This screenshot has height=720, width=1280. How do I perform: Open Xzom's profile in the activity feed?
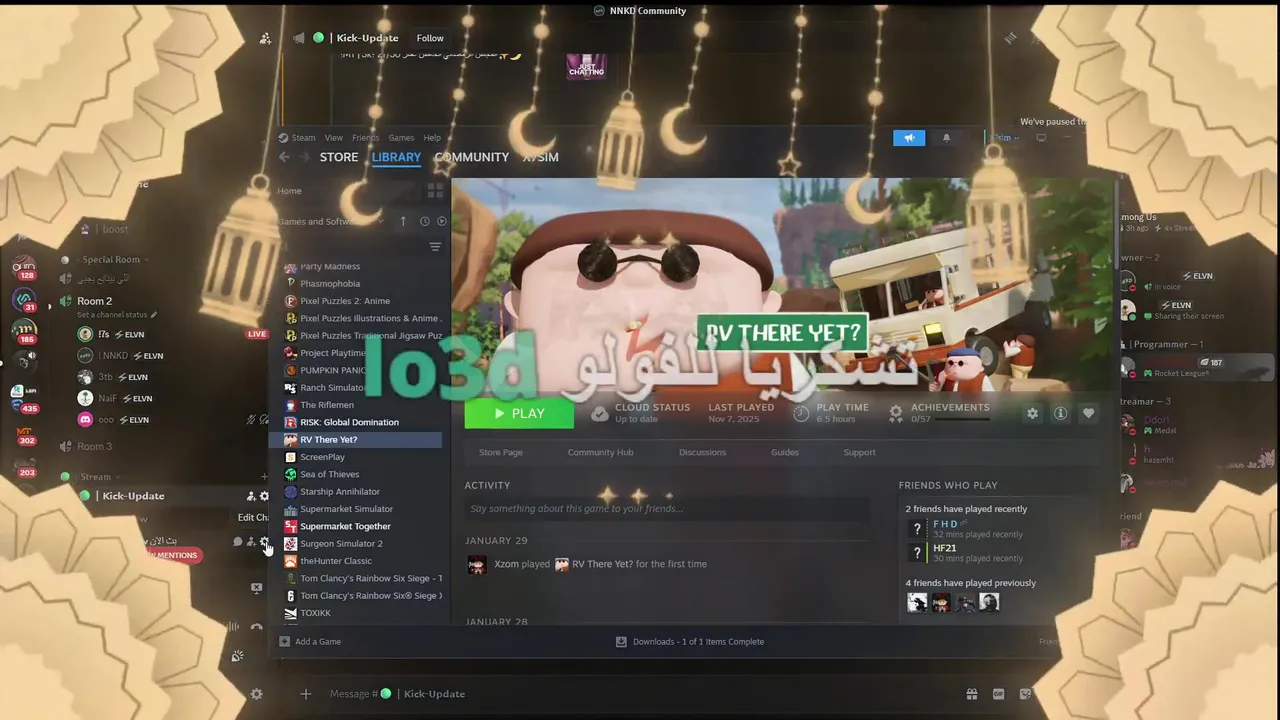tap(506, 564)
